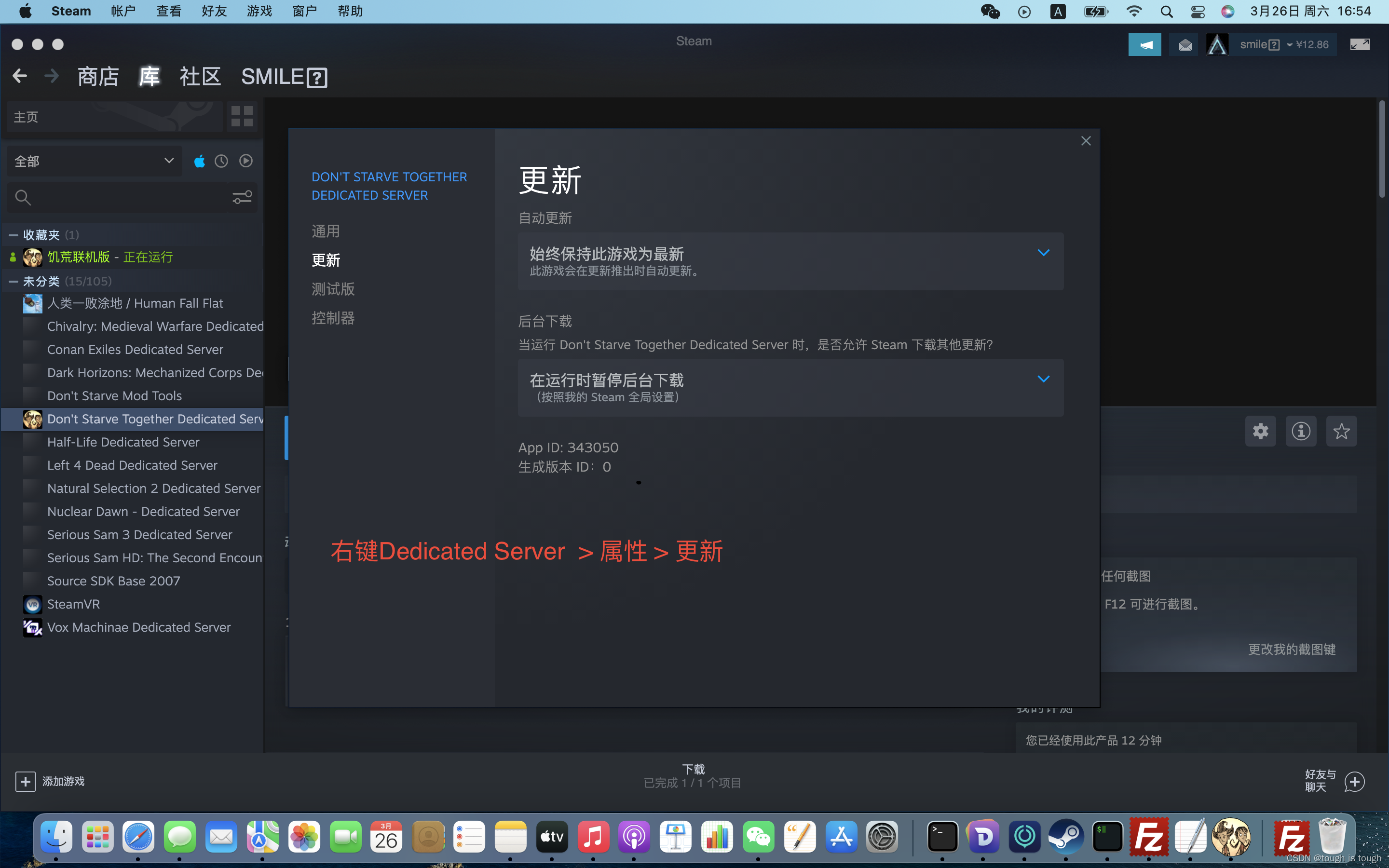Click the add friend chat plus icon
Viewport: 1389px width, 868px height.
[x=1355, y=781]
